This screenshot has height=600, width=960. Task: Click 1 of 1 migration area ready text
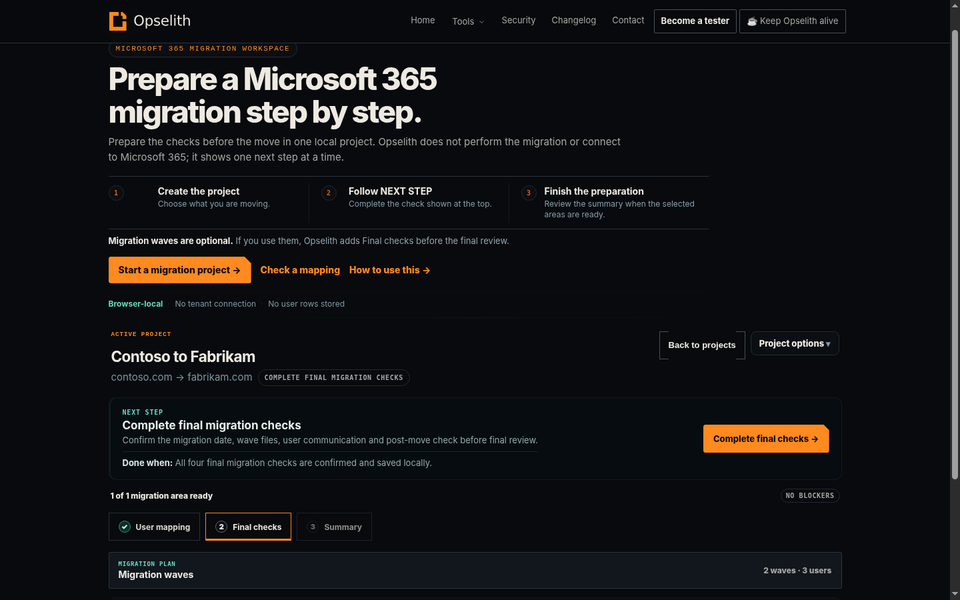click(x=162, y=495)
